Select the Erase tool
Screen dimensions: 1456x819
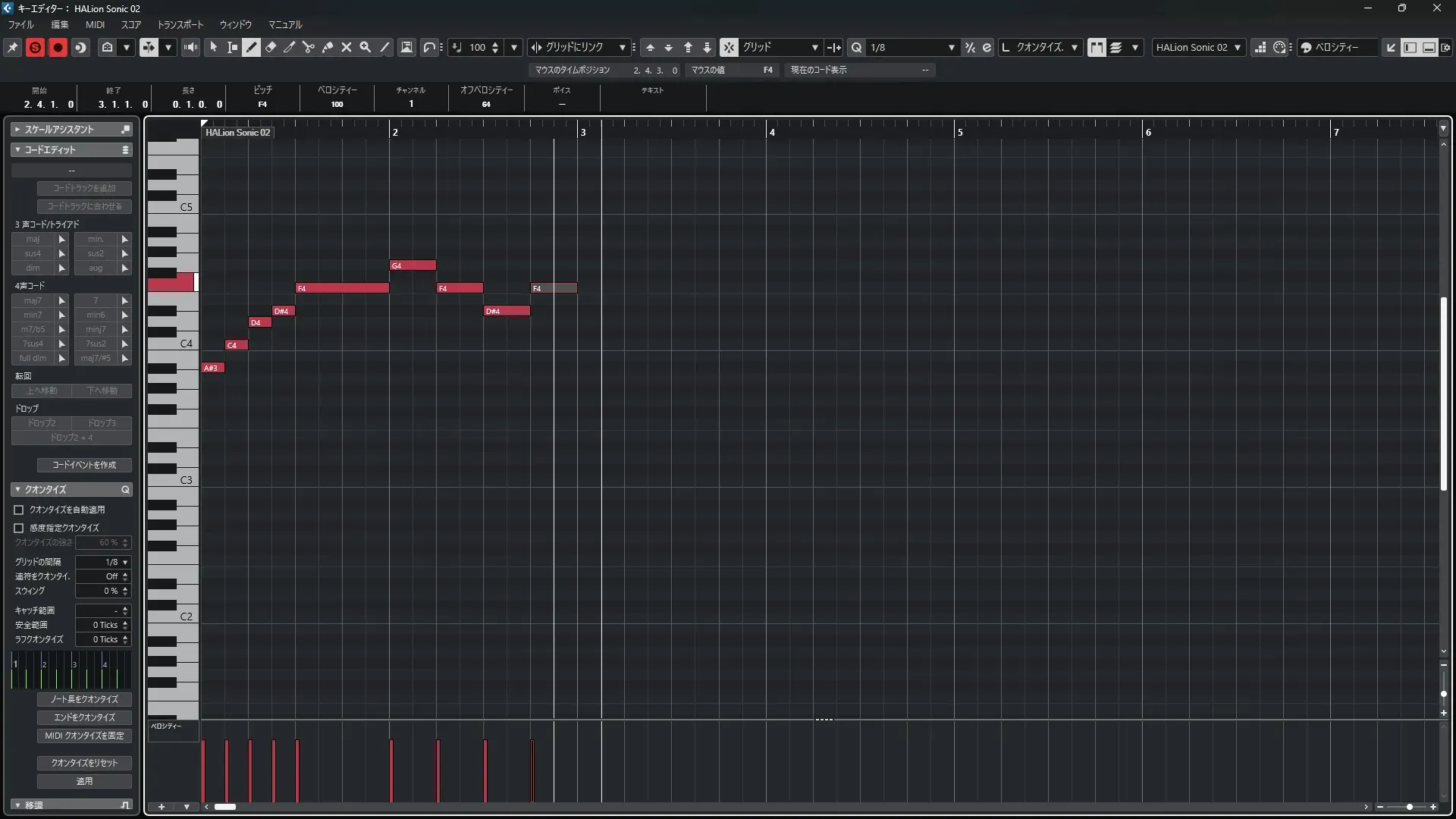pyautogui.click(x=271, y=47)
